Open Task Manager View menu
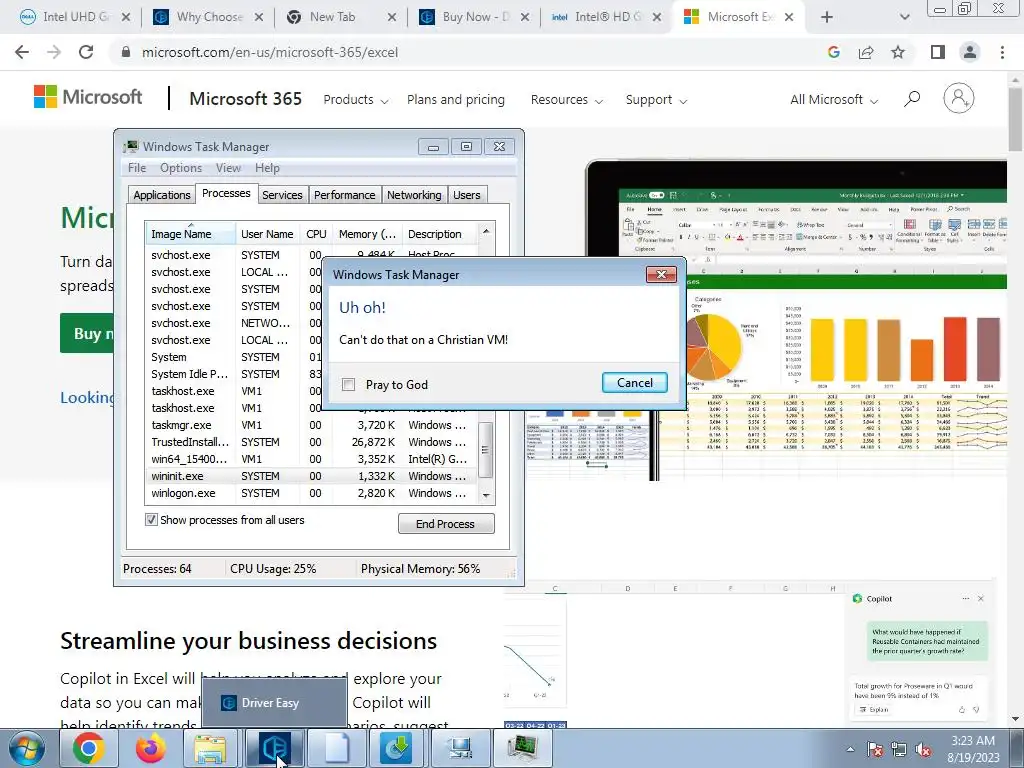The image size is (1024, 768). (x=229, y=168)
